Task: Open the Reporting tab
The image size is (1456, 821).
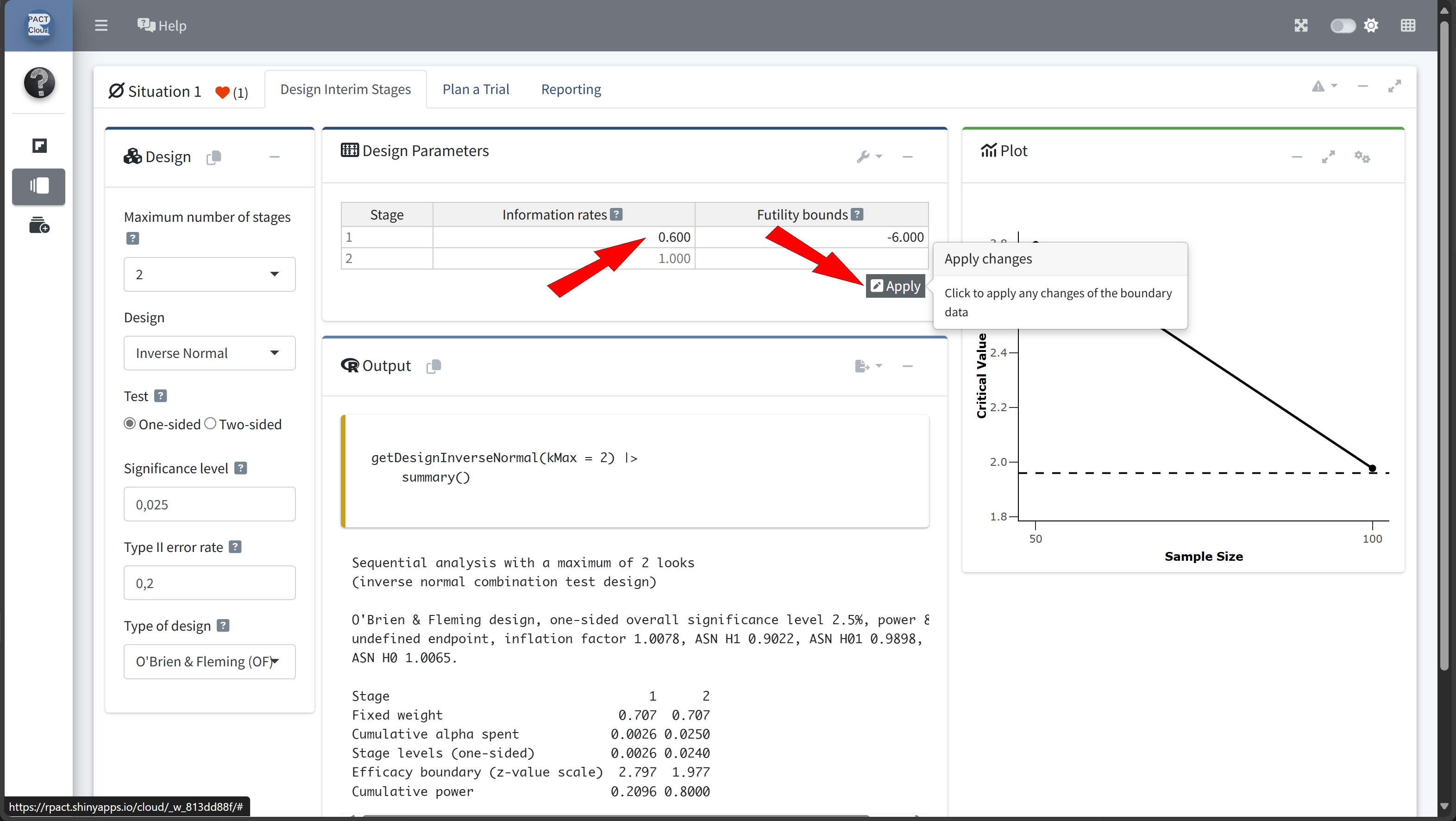Action: pos(571,89)
